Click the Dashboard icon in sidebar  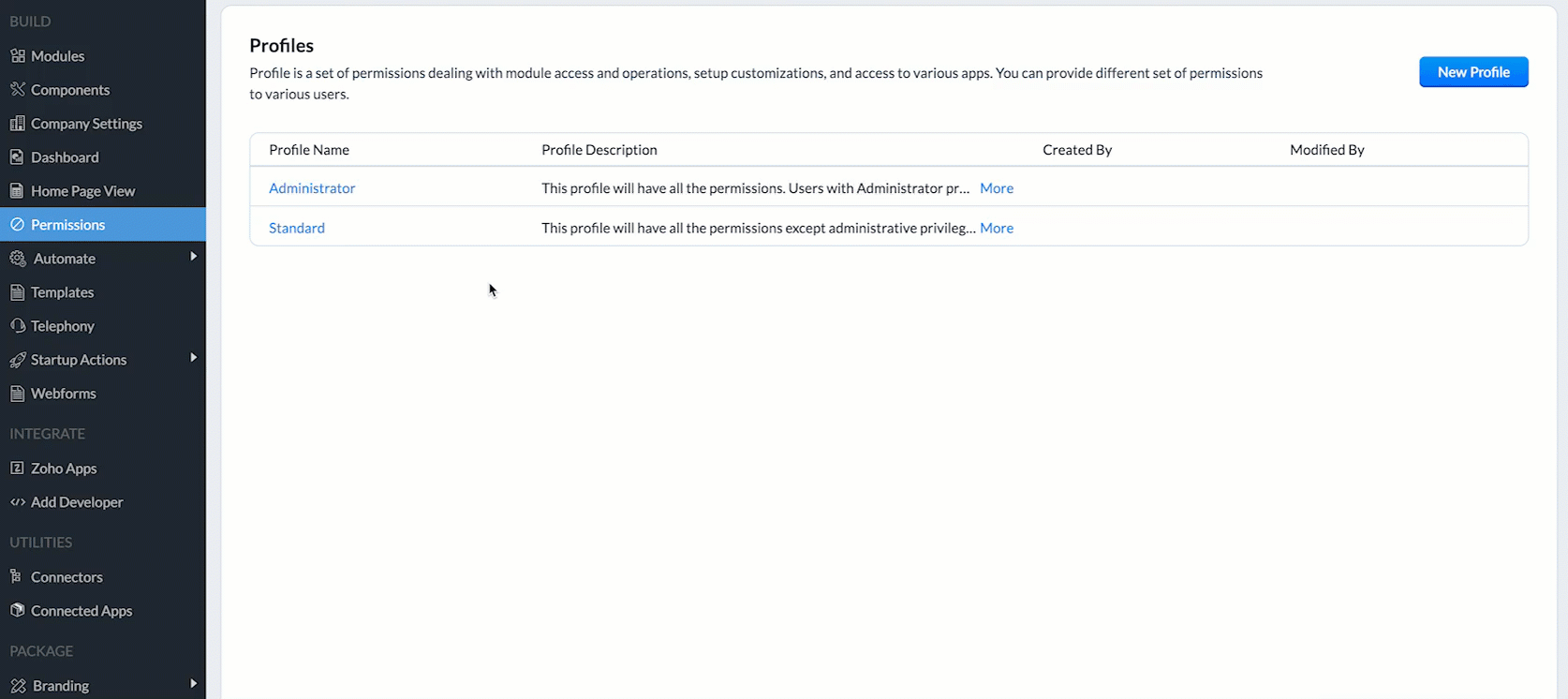[17, 157]
